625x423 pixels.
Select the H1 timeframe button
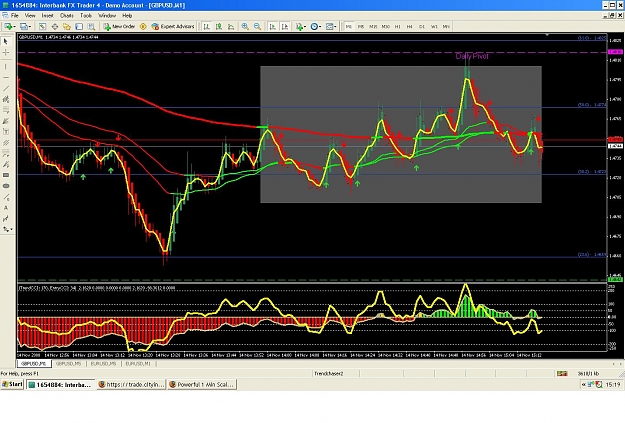click(x=397, y=26)
